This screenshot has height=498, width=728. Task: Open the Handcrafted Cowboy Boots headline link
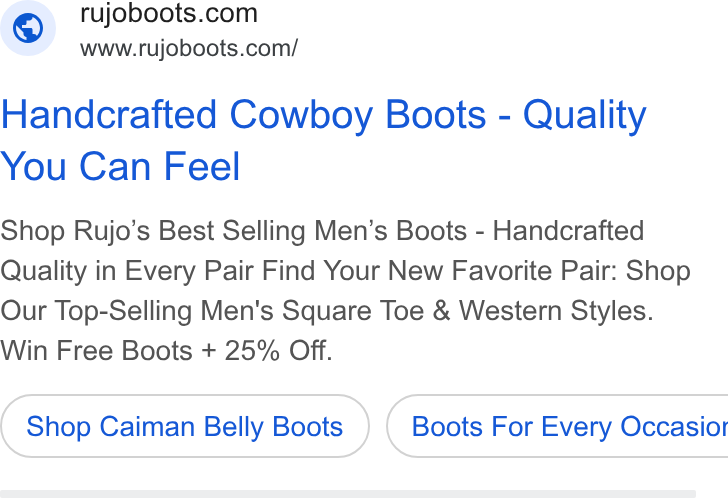pos(323,140)
